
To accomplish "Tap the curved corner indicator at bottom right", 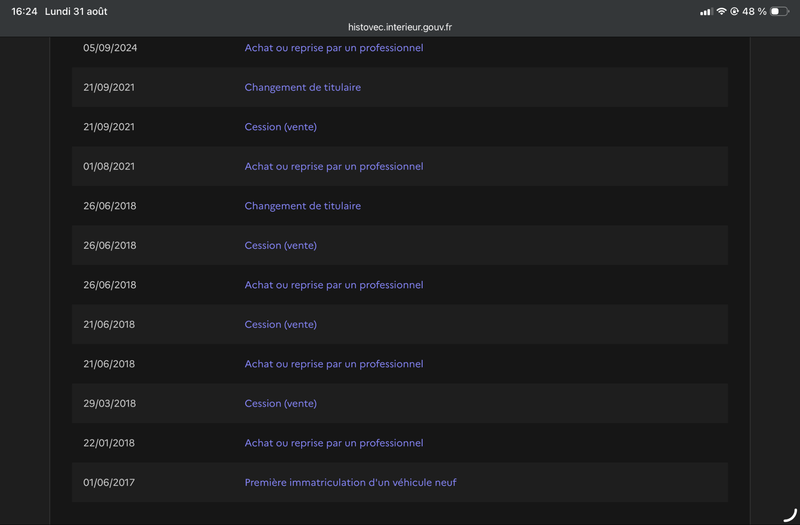I will tap(790, 515).
